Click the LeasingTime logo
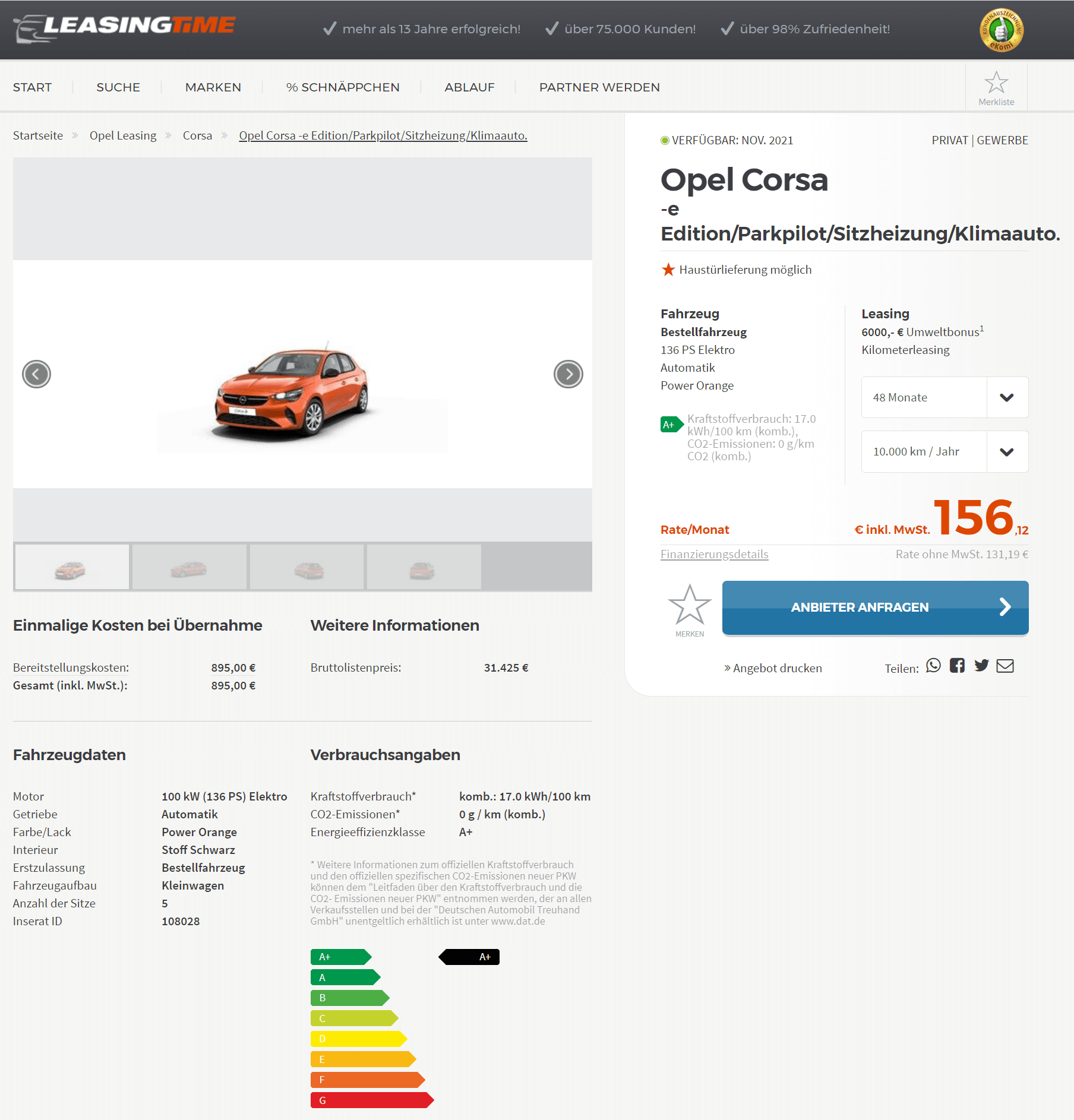This screenshot has width=1074, height=1120. click(x=124, y=28)
